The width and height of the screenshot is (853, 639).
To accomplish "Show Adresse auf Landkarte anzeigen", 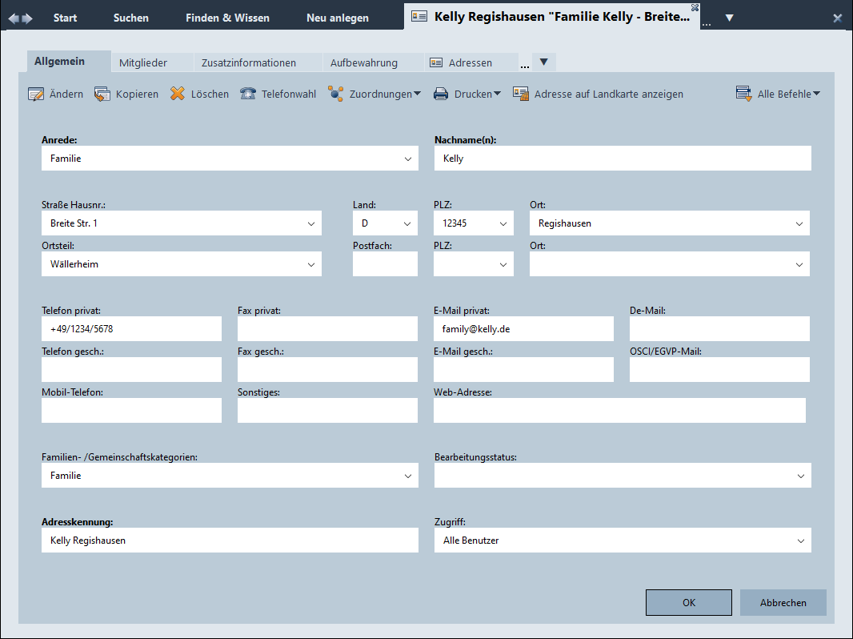I will click(x=598, y=94).
